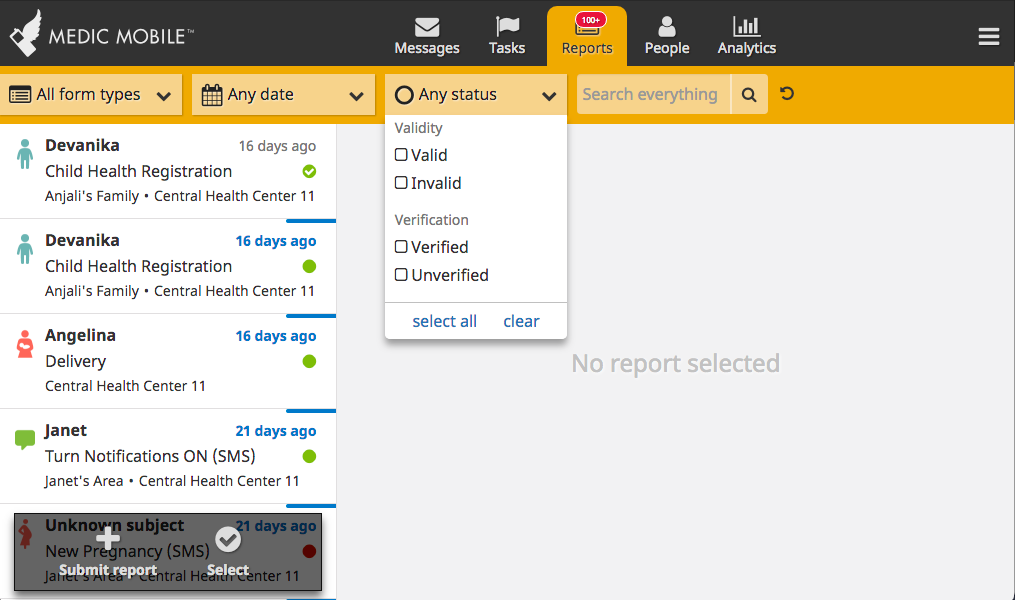Open the unread Devanika Child Health Registration report
Image resolution: width=1015 pixels, height=600 pixels.
[168, 267]
